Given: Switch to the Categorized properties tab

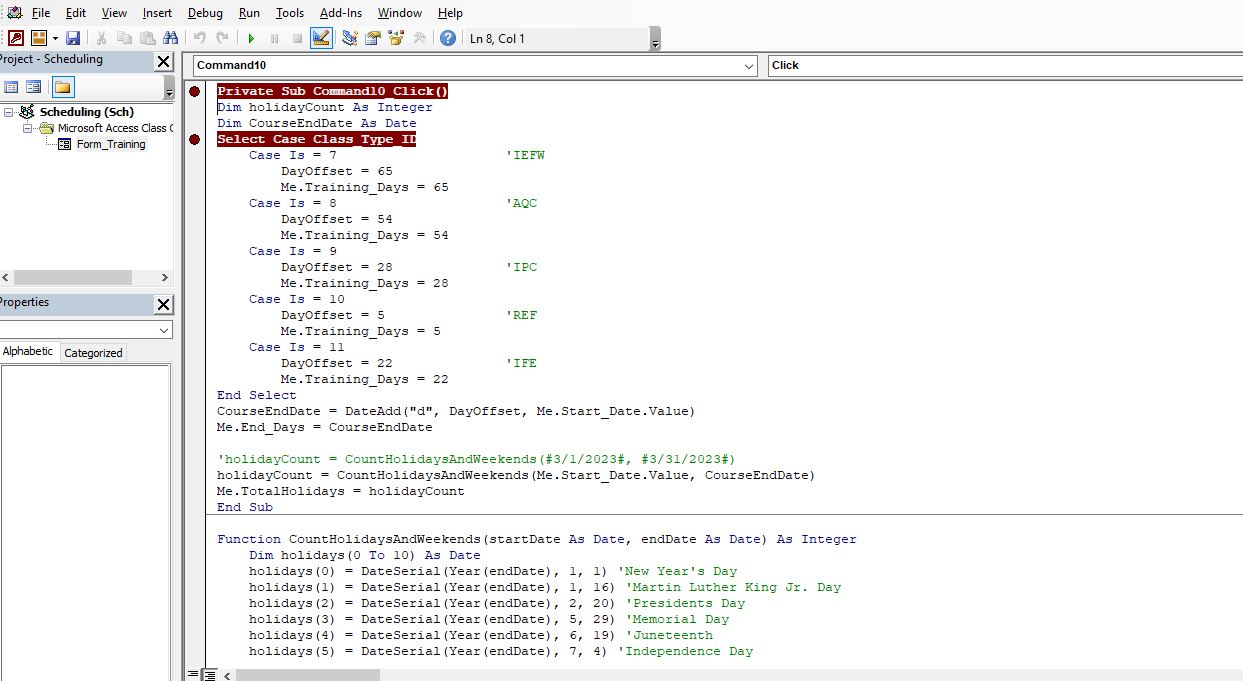Looking at the screenshot, I should pos(93,353).
